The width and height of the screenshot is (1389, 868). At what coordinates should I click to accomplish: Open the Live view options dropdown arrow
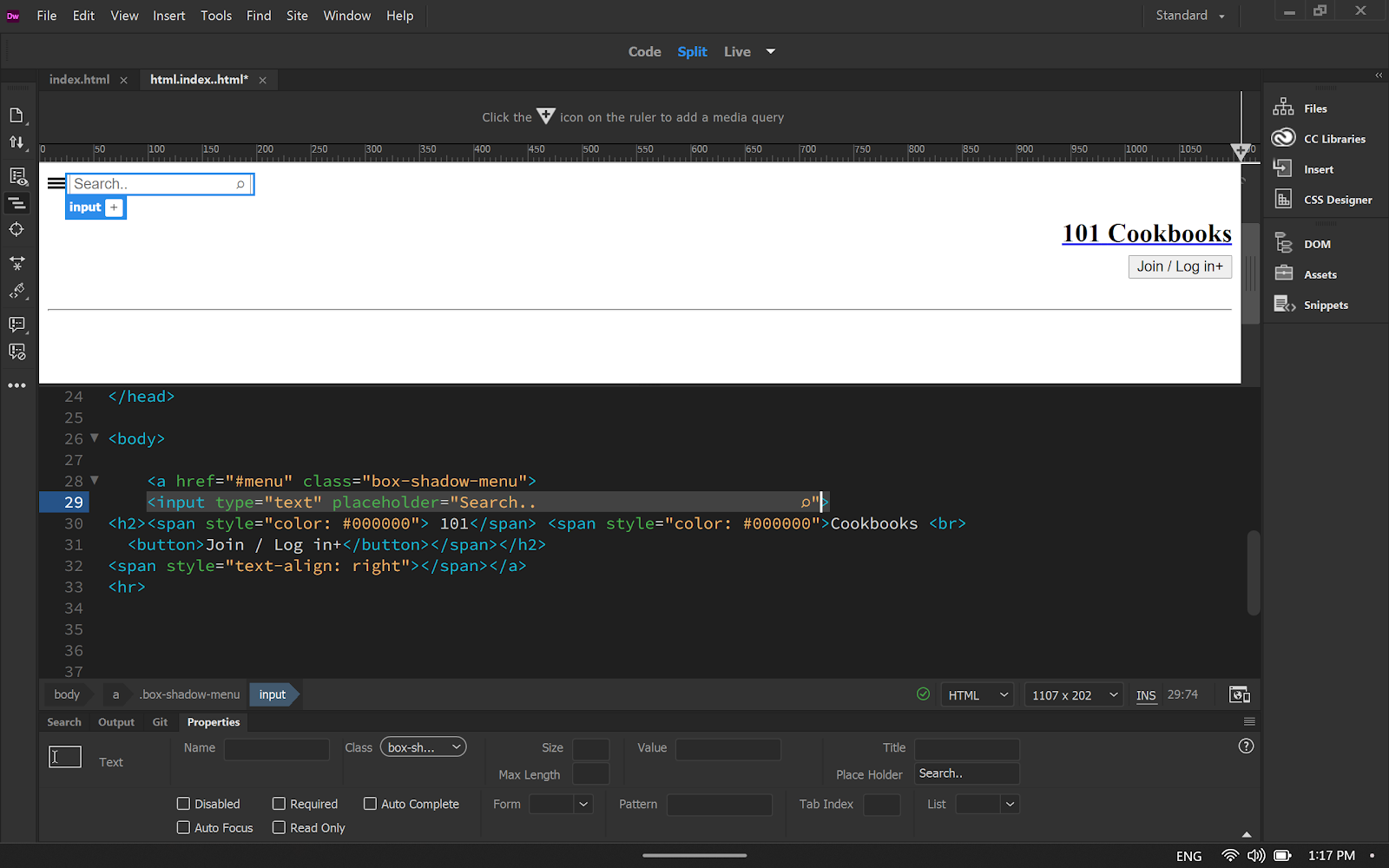pos(770,51)
